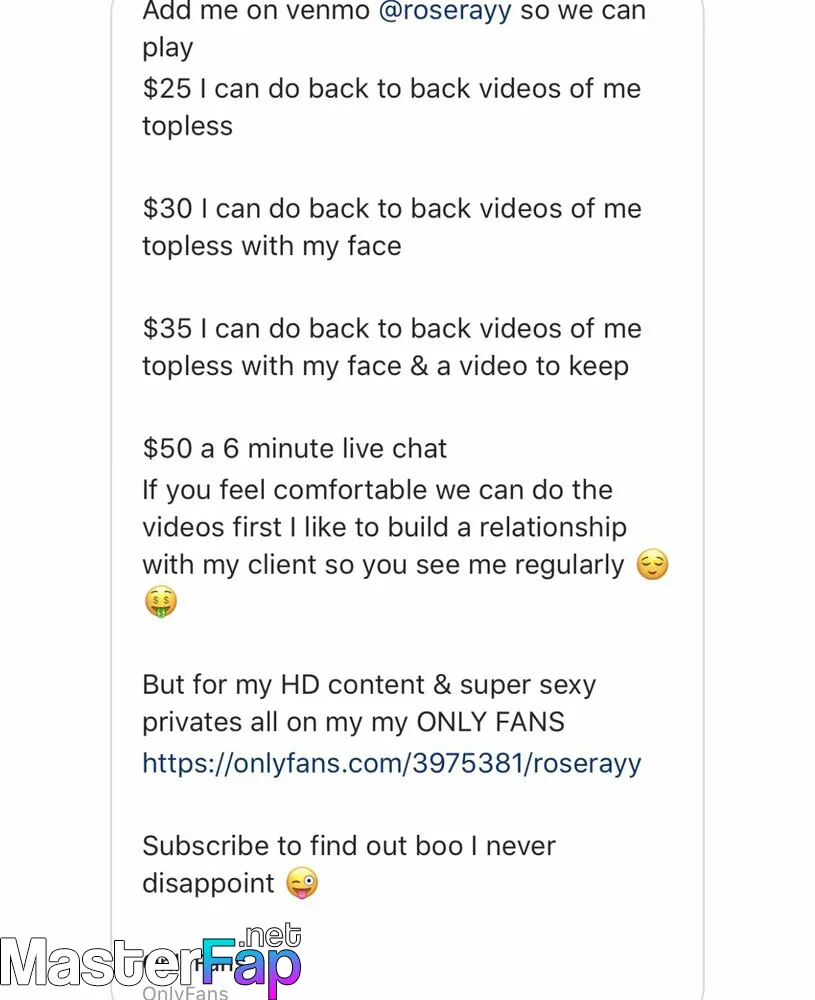The image size is (815, 1000).
Task: Tap the money-mouth face emoji
Action: point(161,602)
